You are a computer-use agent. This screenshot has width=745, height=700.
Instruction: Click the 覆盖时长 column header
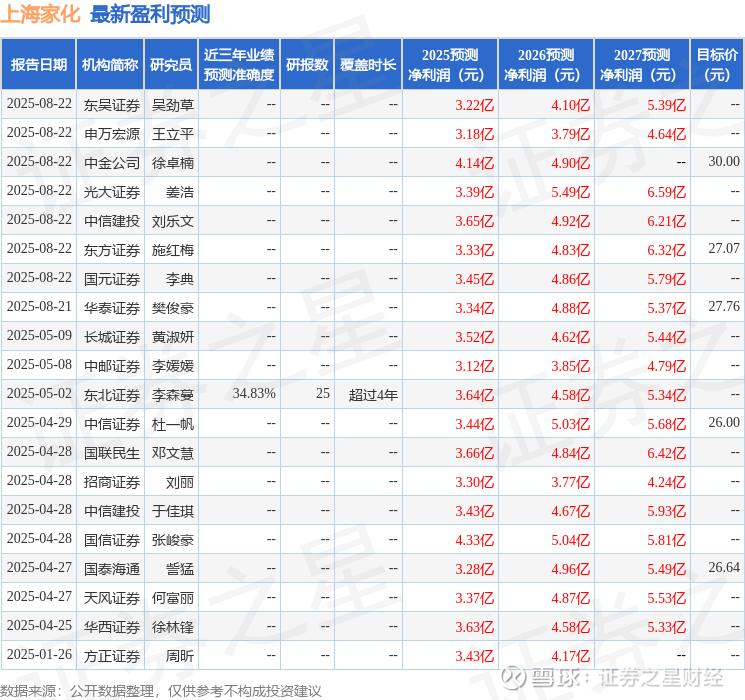pos(368,65)
